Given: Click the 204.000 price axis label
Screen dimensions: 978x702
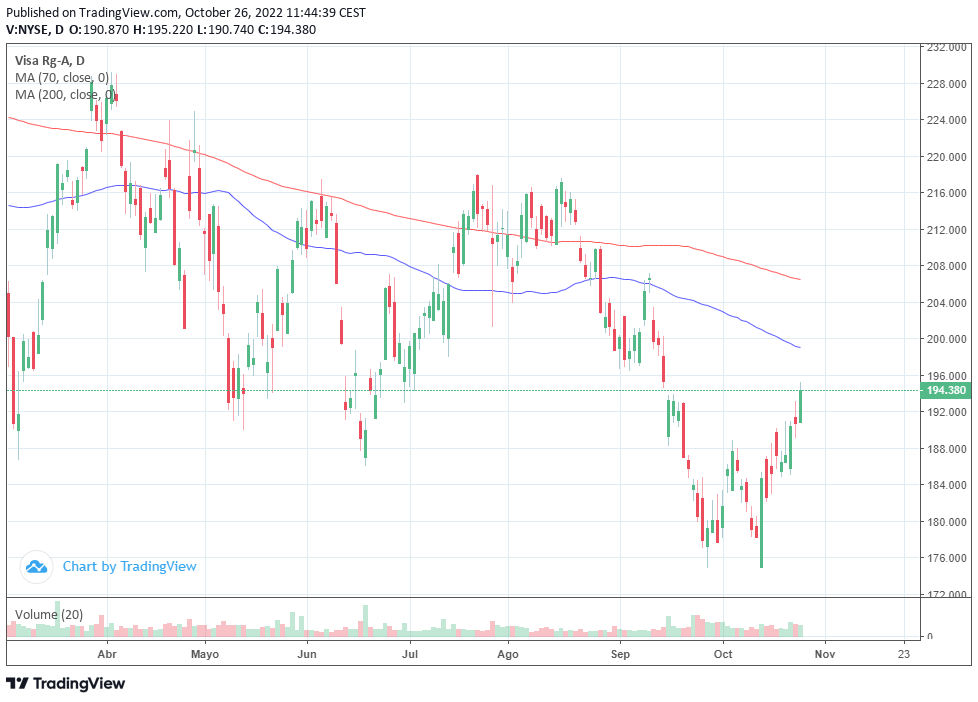Looking at the screenshot, I should tap(947, 303).
